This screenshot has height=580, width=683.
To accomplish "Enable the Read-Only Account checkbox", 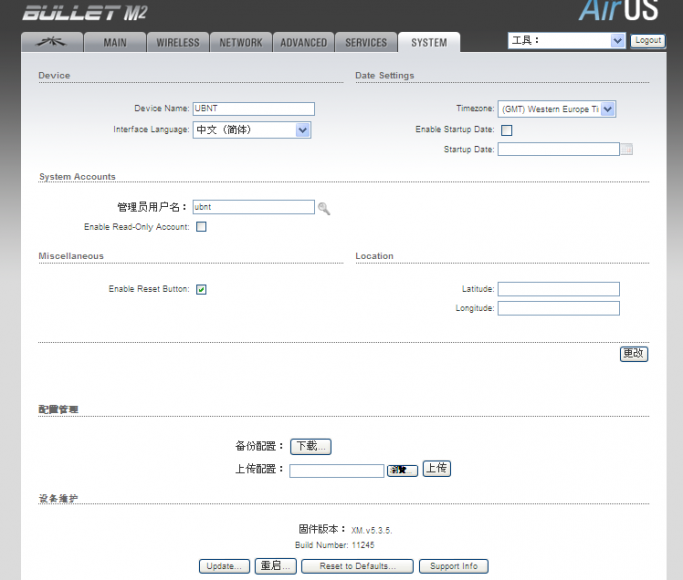I will (201, 227).
